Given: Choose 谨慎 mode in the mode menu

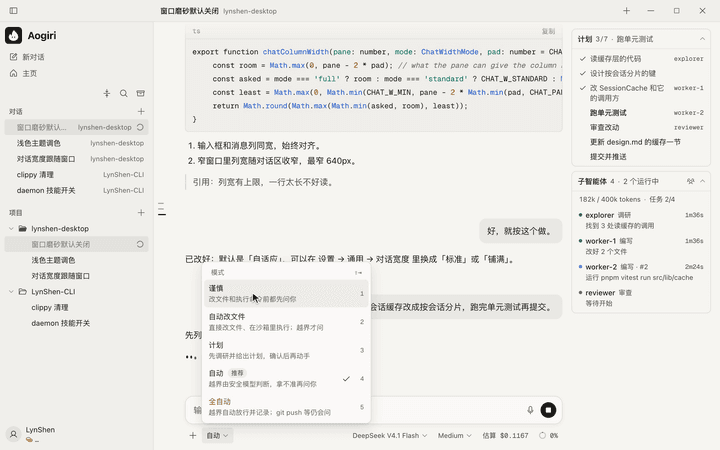Looking at the screenshot, I should coord(286,293).
